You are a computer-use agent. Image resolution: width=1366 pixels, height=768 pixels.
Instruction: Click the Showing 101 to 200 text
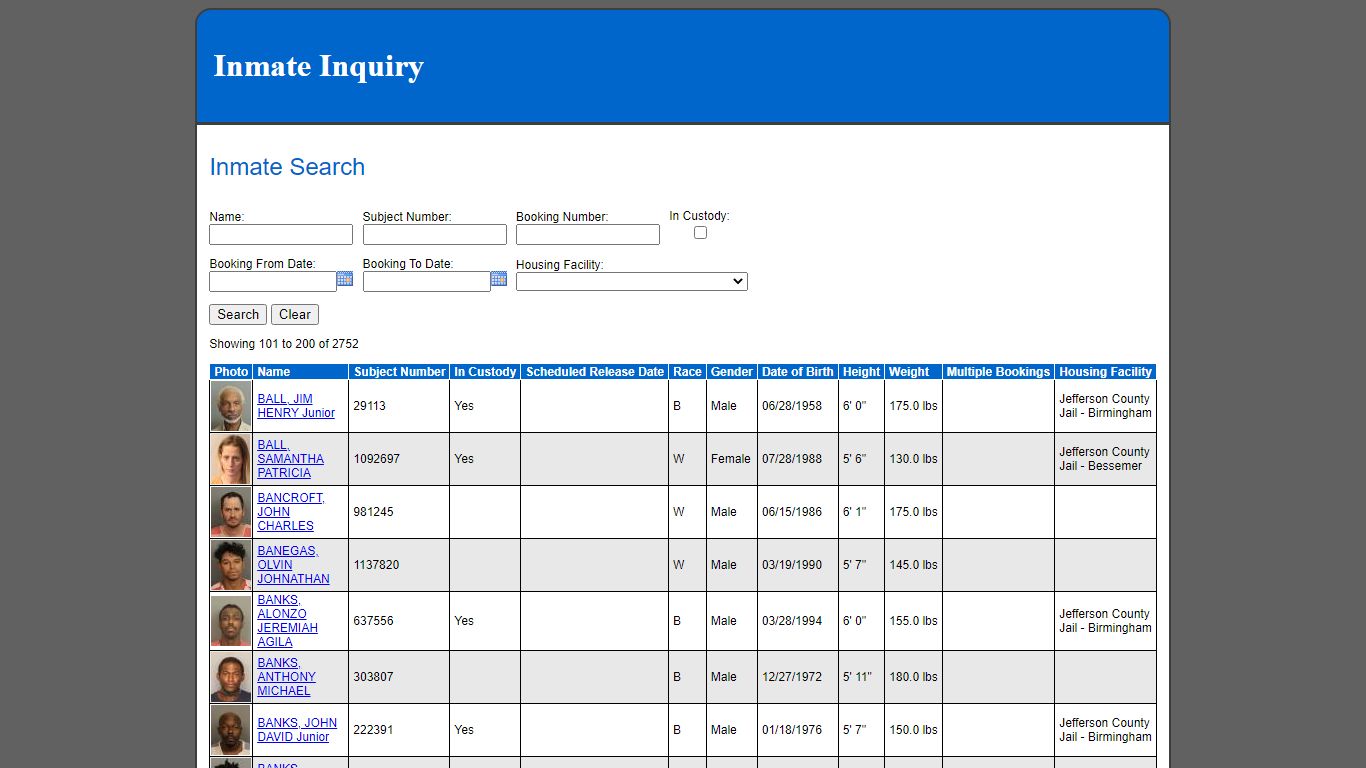pyautogui.click(x=284, y=344)
